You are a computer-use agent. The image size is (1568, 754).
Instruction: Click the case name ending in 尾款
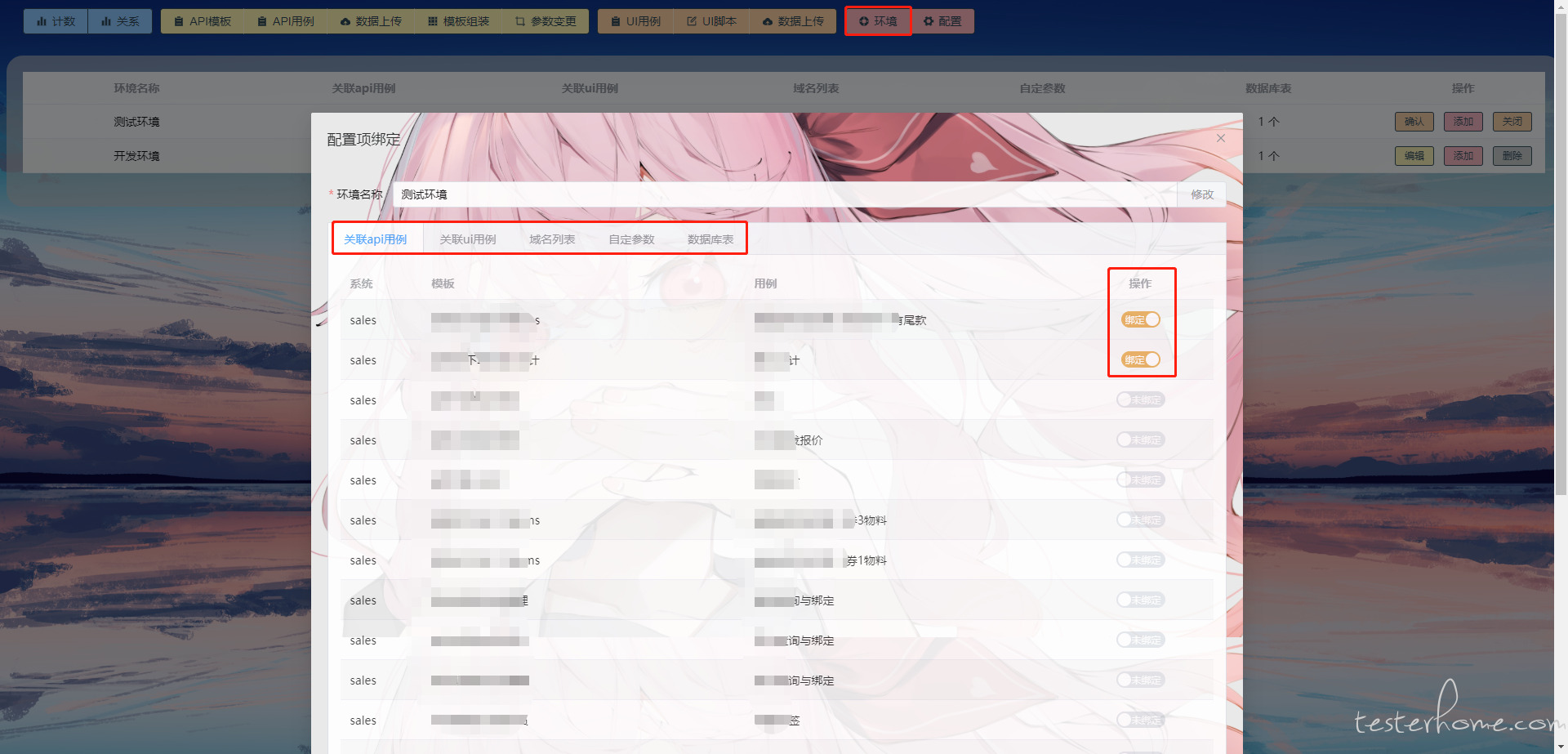(x=840, y=320)
